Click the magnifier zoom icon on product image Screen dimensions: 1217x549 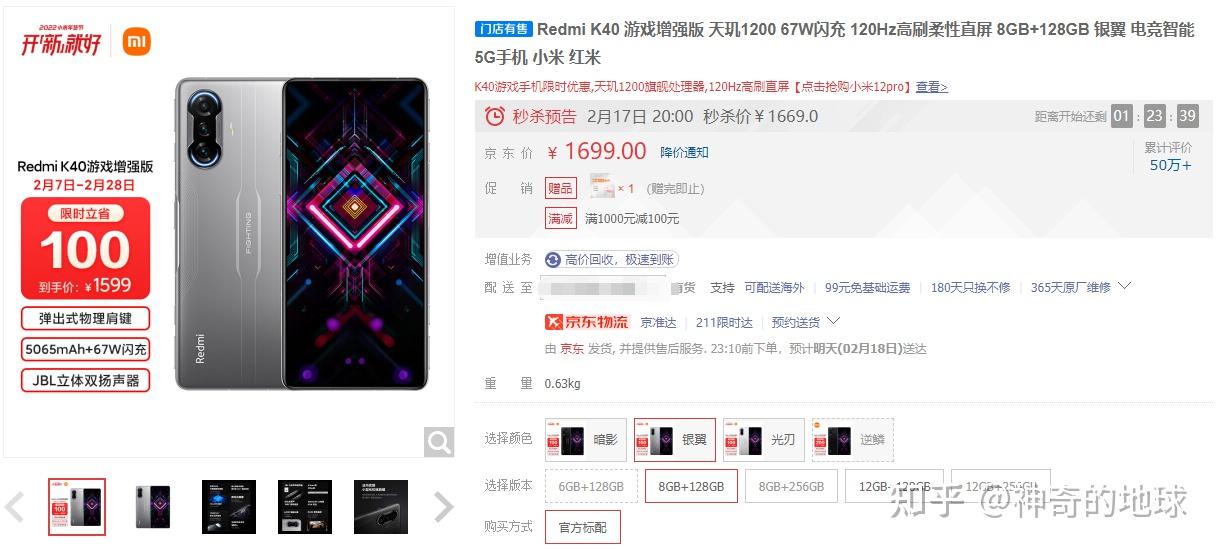point(439,441)
